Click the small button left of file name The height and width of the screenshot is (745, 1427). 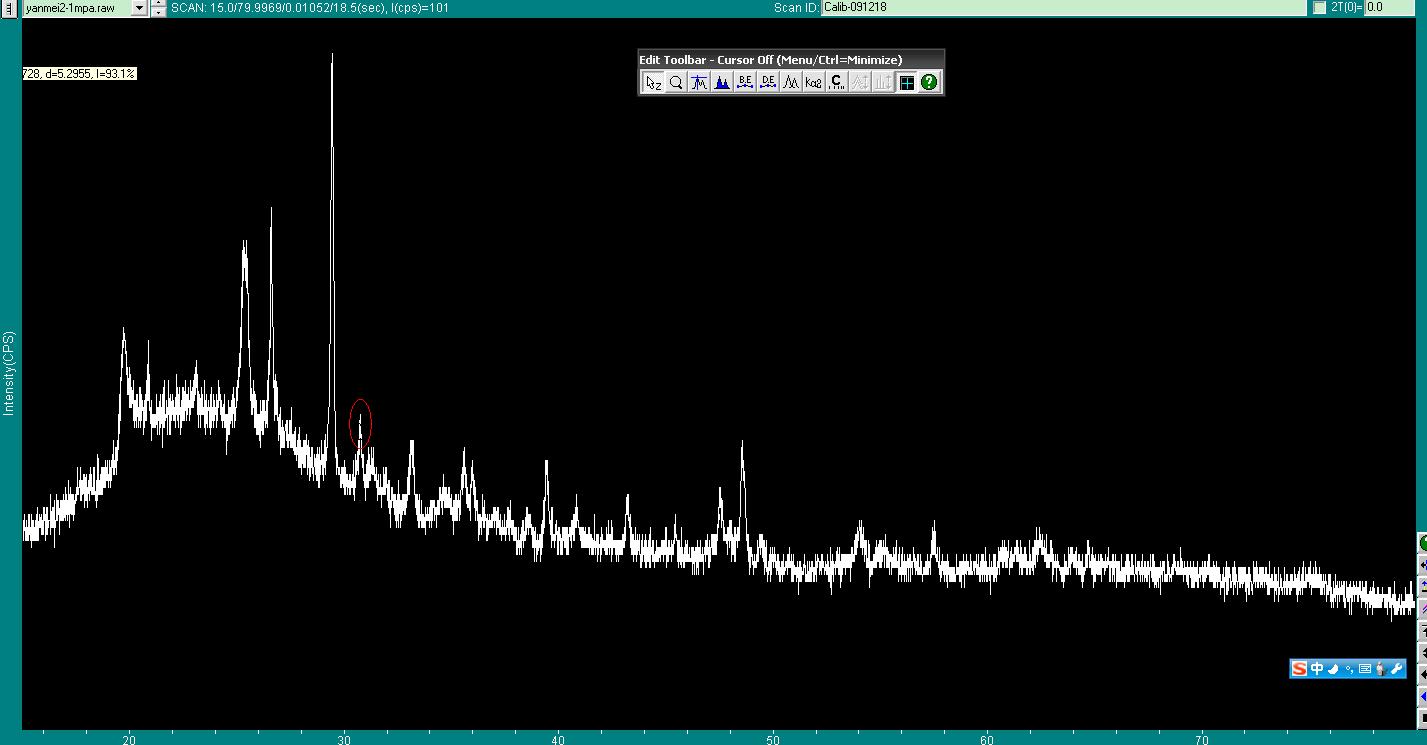(x=10, y=8)
